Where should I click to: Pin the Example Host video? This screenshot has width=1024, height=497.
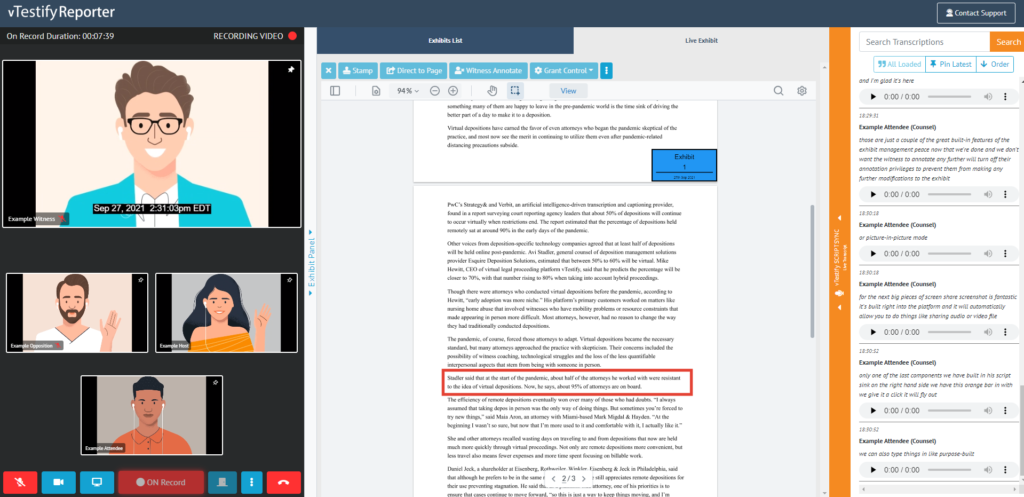point(289,280)
